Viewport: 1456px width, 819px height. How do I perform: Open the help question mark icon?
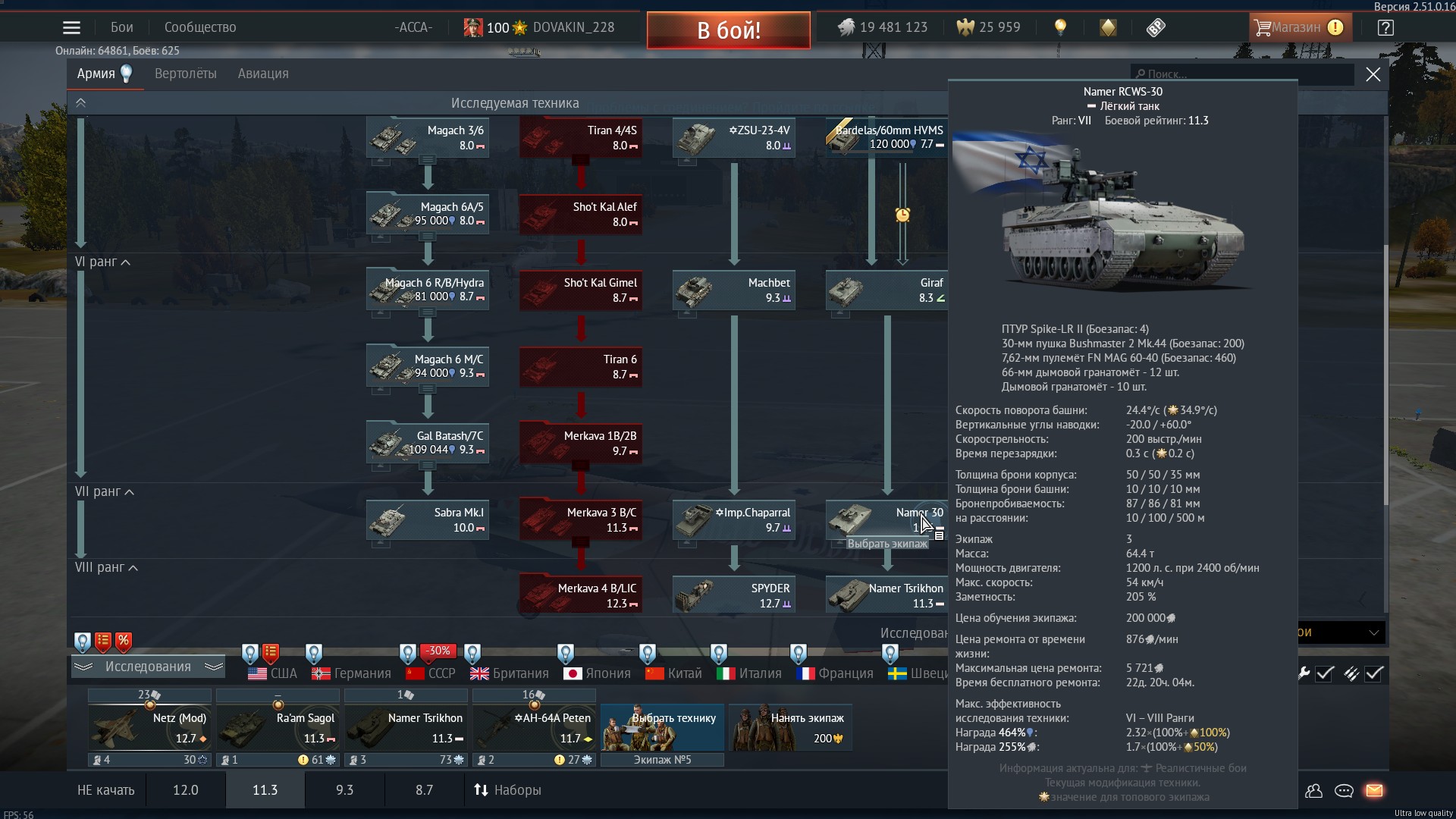coord(1385,28)
